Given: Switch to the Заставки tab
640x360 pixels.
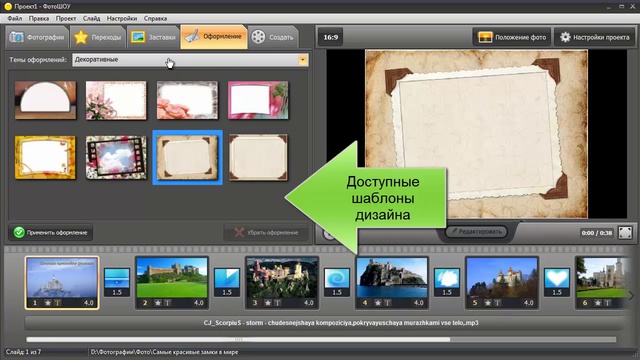Looking at the screenshot, I should (x=153, y=37).
